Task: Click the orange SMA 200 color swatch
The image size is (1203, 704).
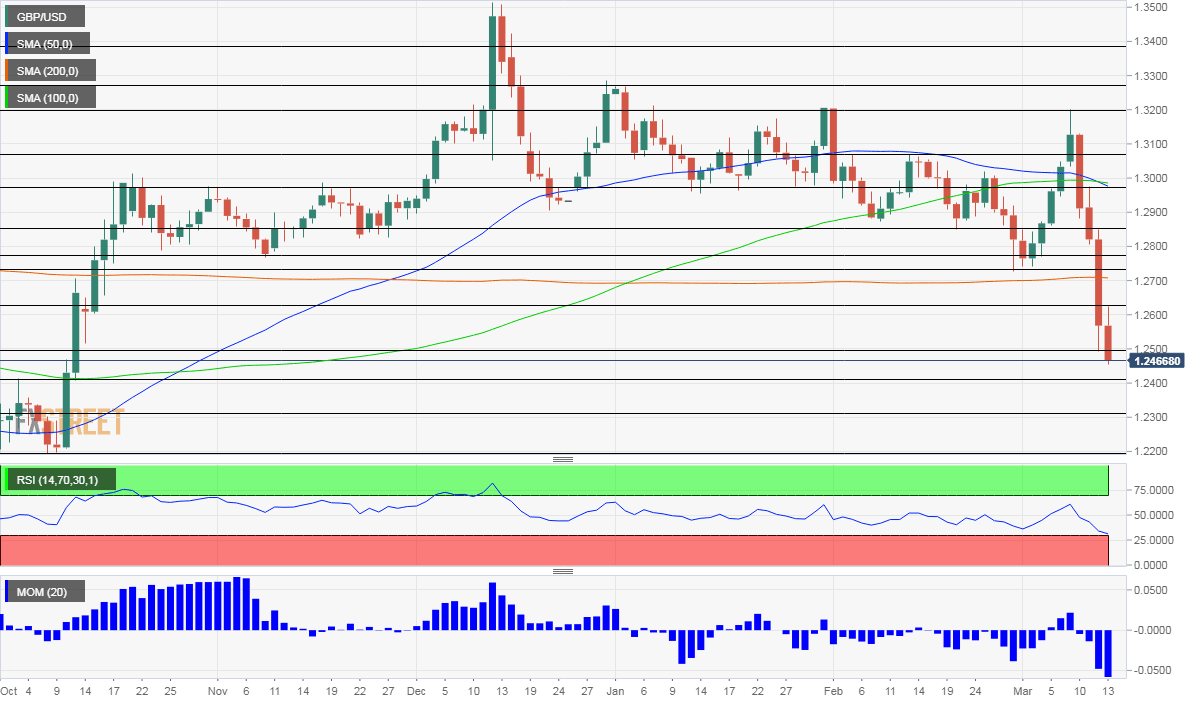Action: tap(8, 70)
